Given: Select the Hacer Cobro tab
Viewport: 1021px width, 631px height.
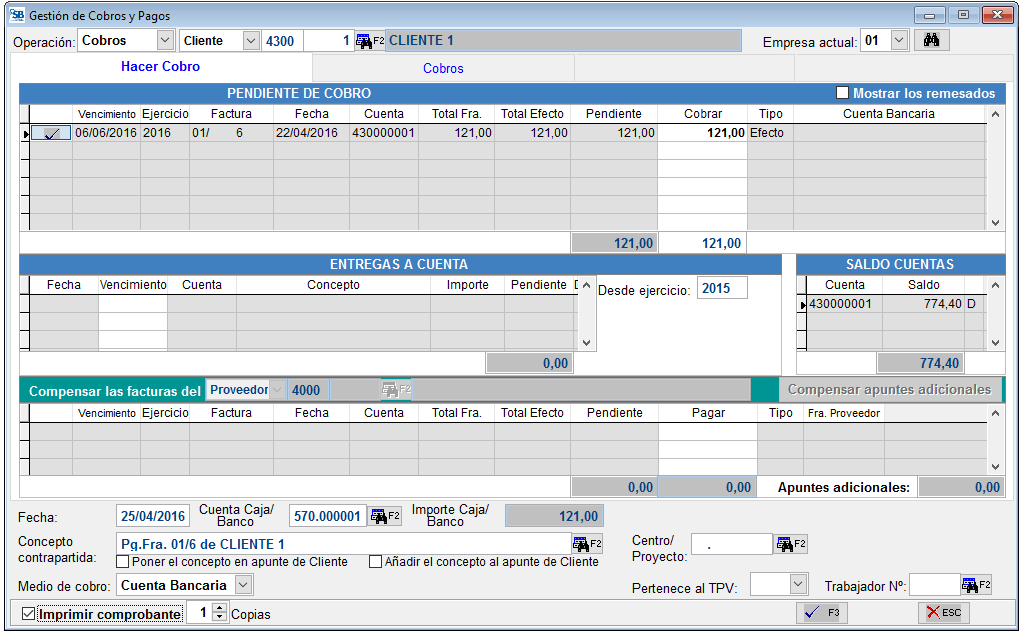Looking at the screenshot, I should [x=160, y=67].
